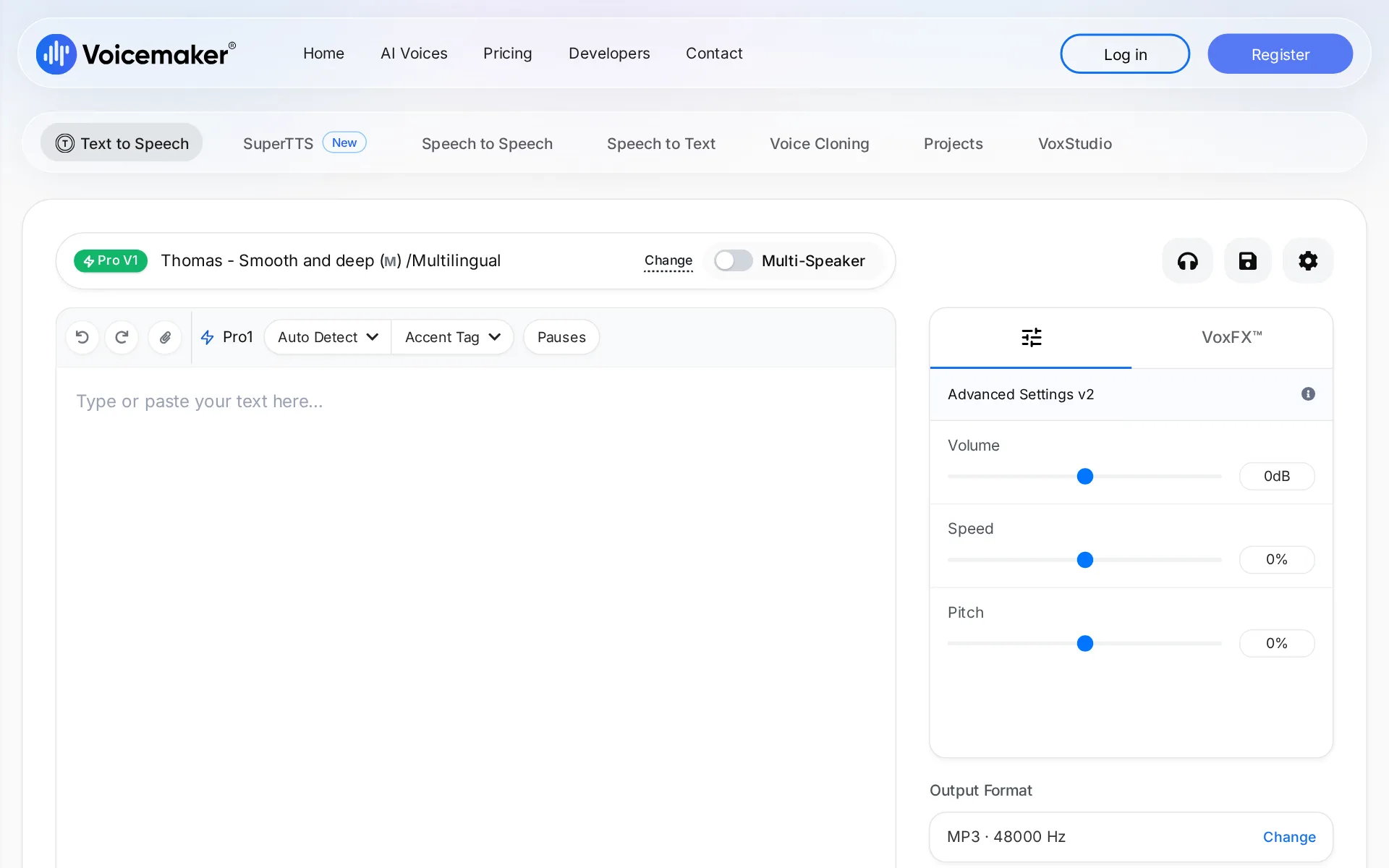Open AI Voices page
1389x868 pixels.
click(x=414, y=54)
